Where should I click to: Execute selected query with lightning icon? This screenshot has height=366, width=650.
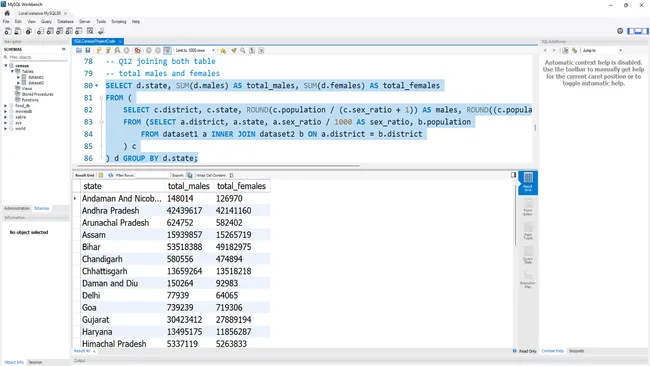coord(99,51)
